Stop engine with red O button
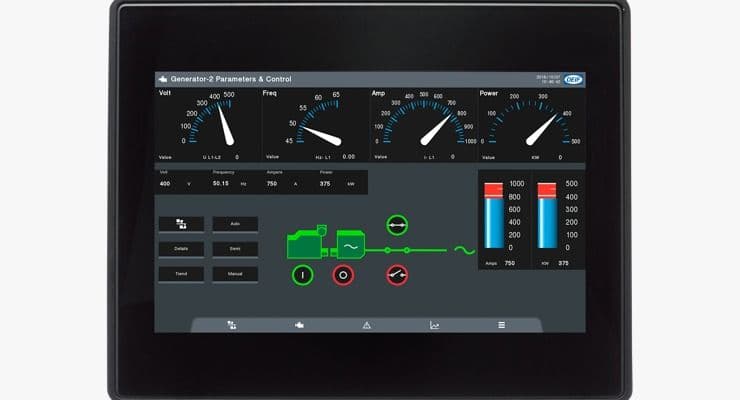Screen dimensions: 740x400 (x=343, y=275)
